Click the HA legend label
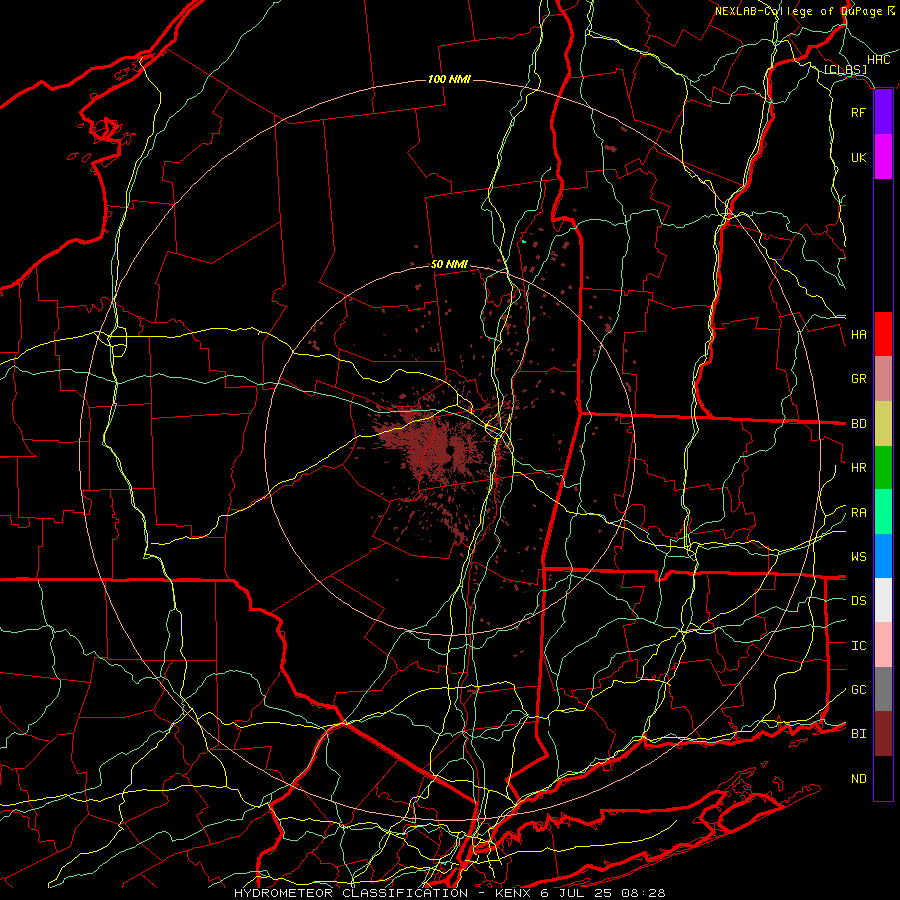The height and width of the screenshot is (900, 900). click(x=858, y=335)
